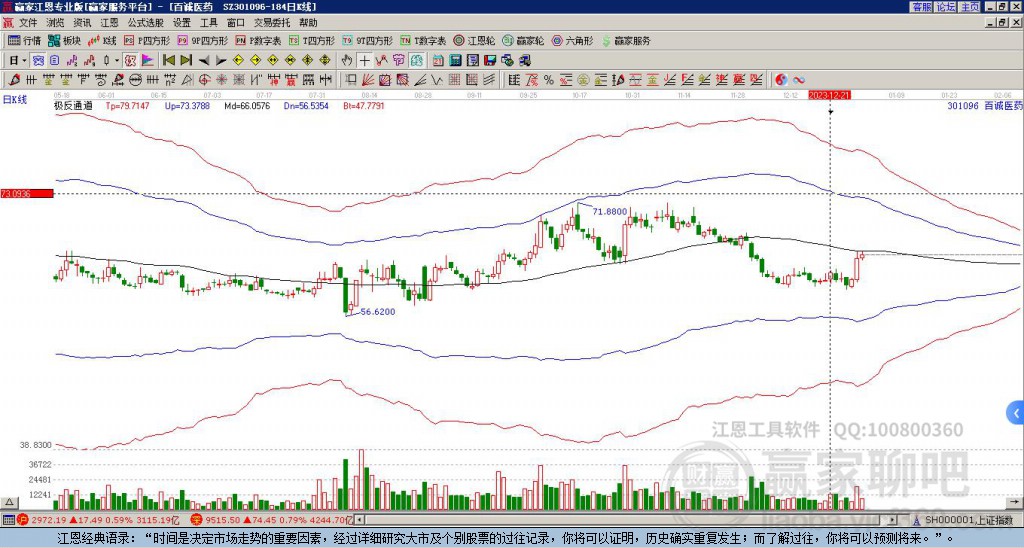Click the black right arrow icon
Image resolution: width=1024 pixels, height=548 pixels.
tap(221, 61)
